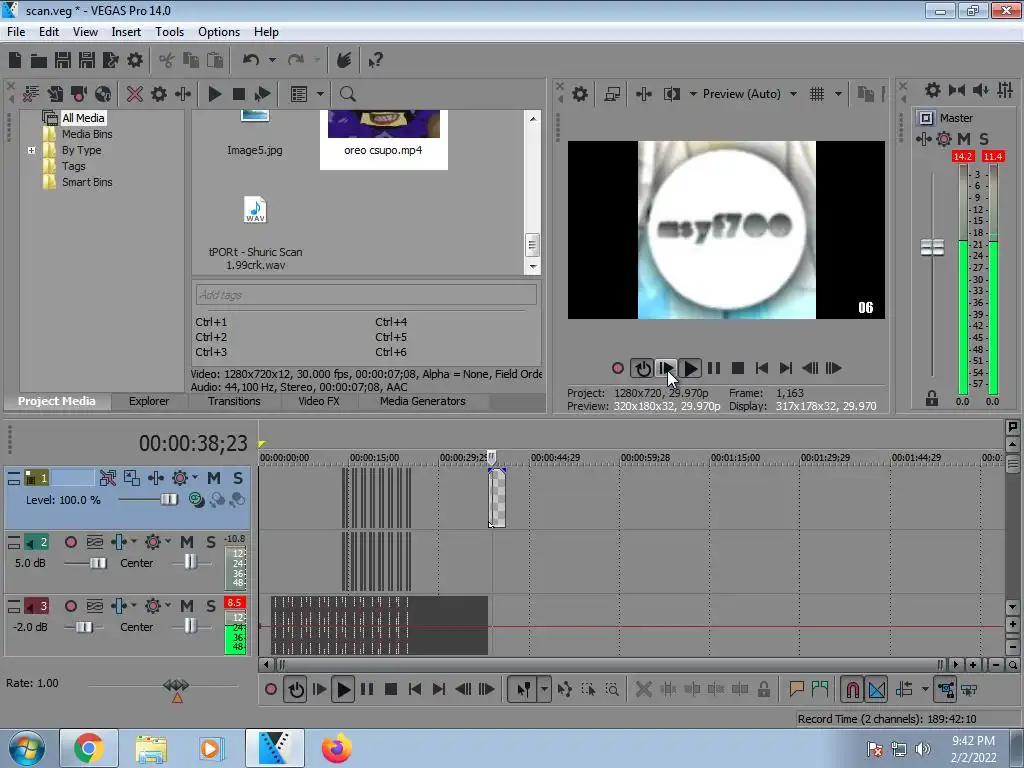
Task: Open track 1 compositing gear dropdown arrow
Action: [x=195, y=477]
